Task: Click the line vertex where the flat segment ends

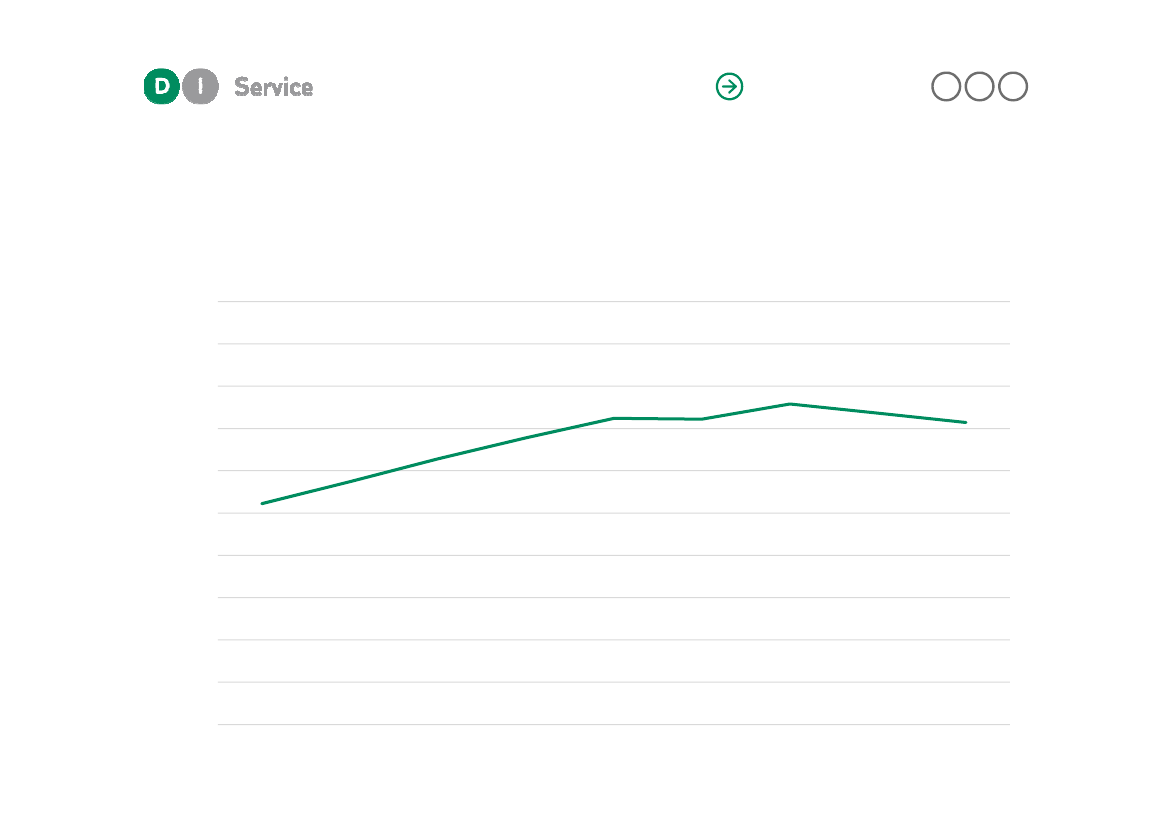Action: pyautogui.click(x=702, y=419)
